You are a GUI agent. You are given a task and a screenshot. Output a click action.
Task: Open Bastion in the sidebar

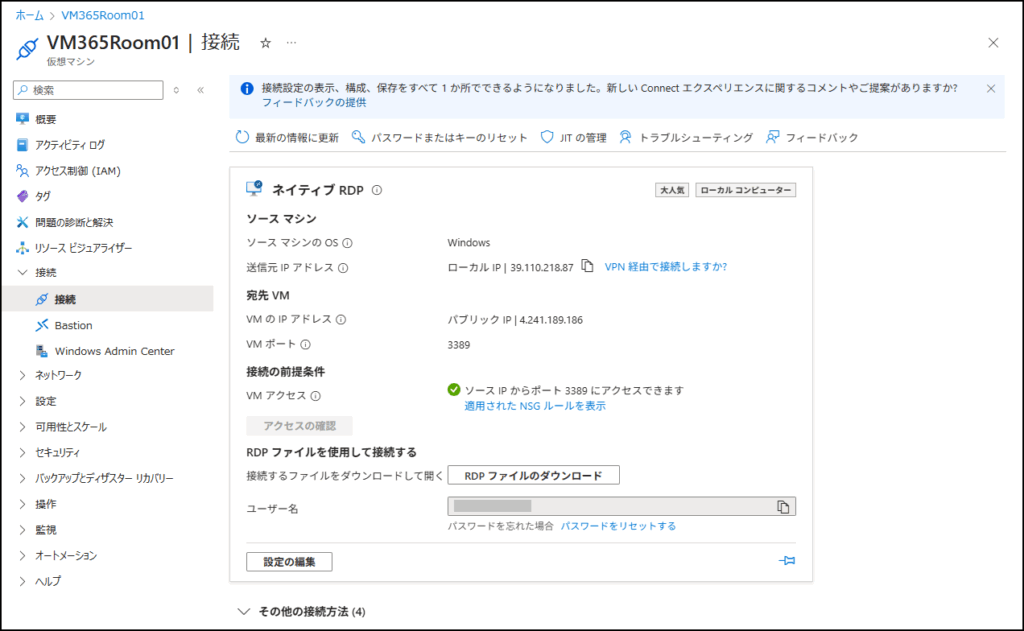73,325
